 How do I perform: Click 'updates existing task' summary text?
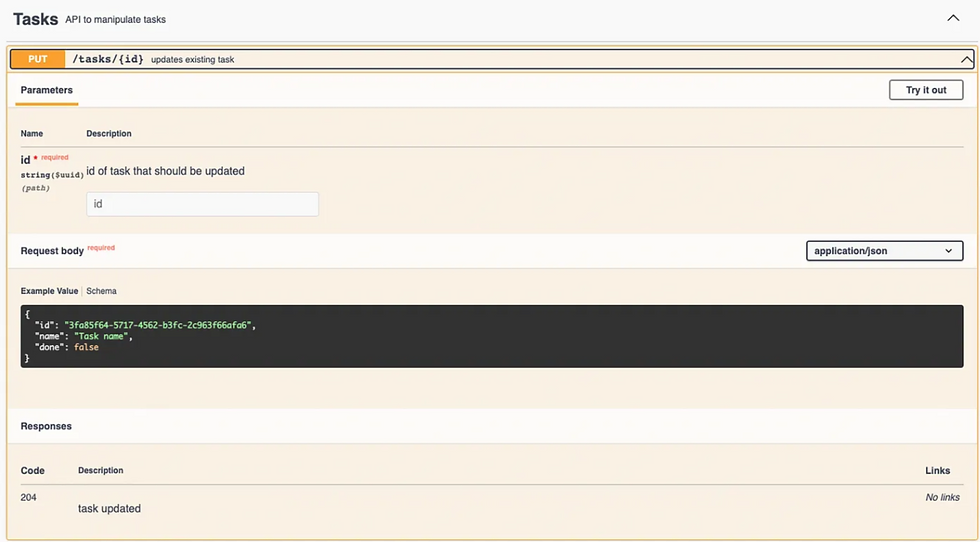[x=192, y=60]
